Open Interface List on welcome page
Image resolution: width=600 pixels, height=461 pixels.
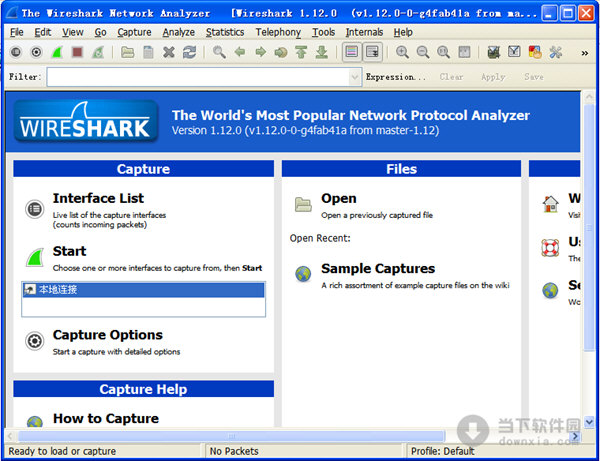tap(98, 198)
